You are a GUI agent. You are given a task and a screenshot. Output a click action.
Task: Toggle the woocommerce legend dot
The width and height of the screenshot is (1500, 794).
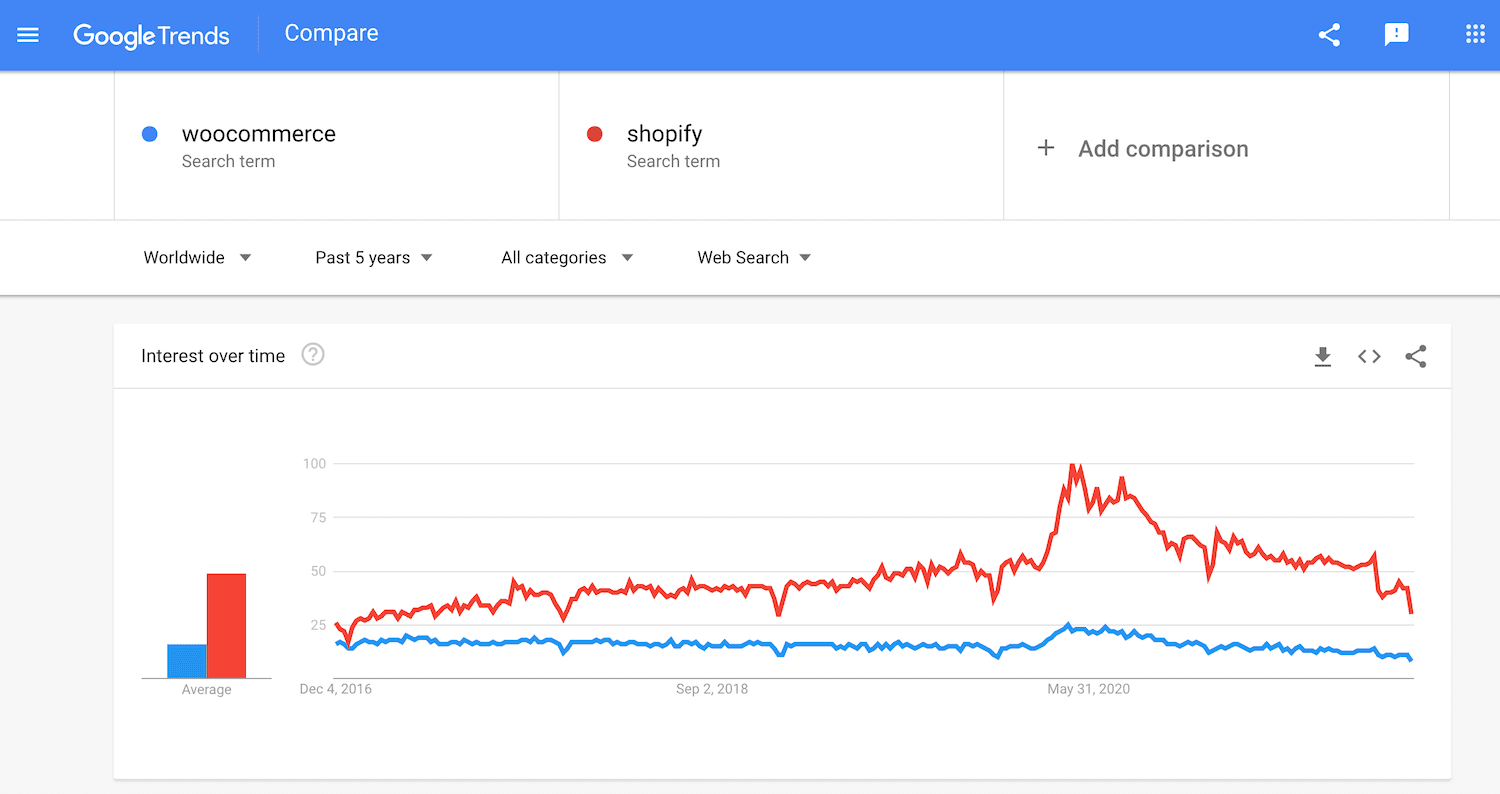[x=150, y=133]
